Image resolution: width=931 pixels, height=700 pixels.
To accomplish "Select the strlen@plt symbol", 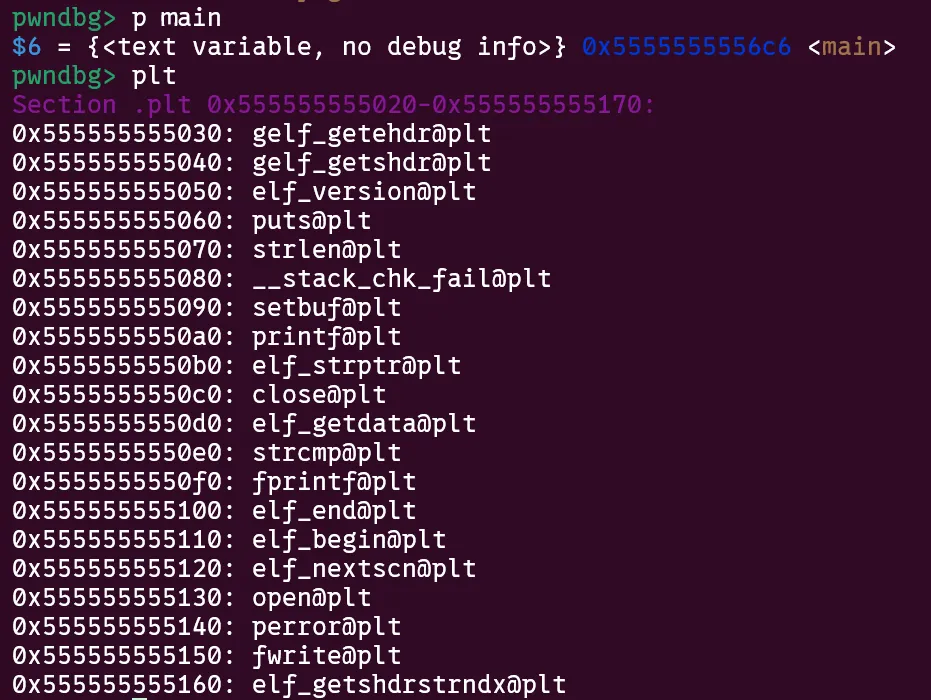I will coord(327,250).
